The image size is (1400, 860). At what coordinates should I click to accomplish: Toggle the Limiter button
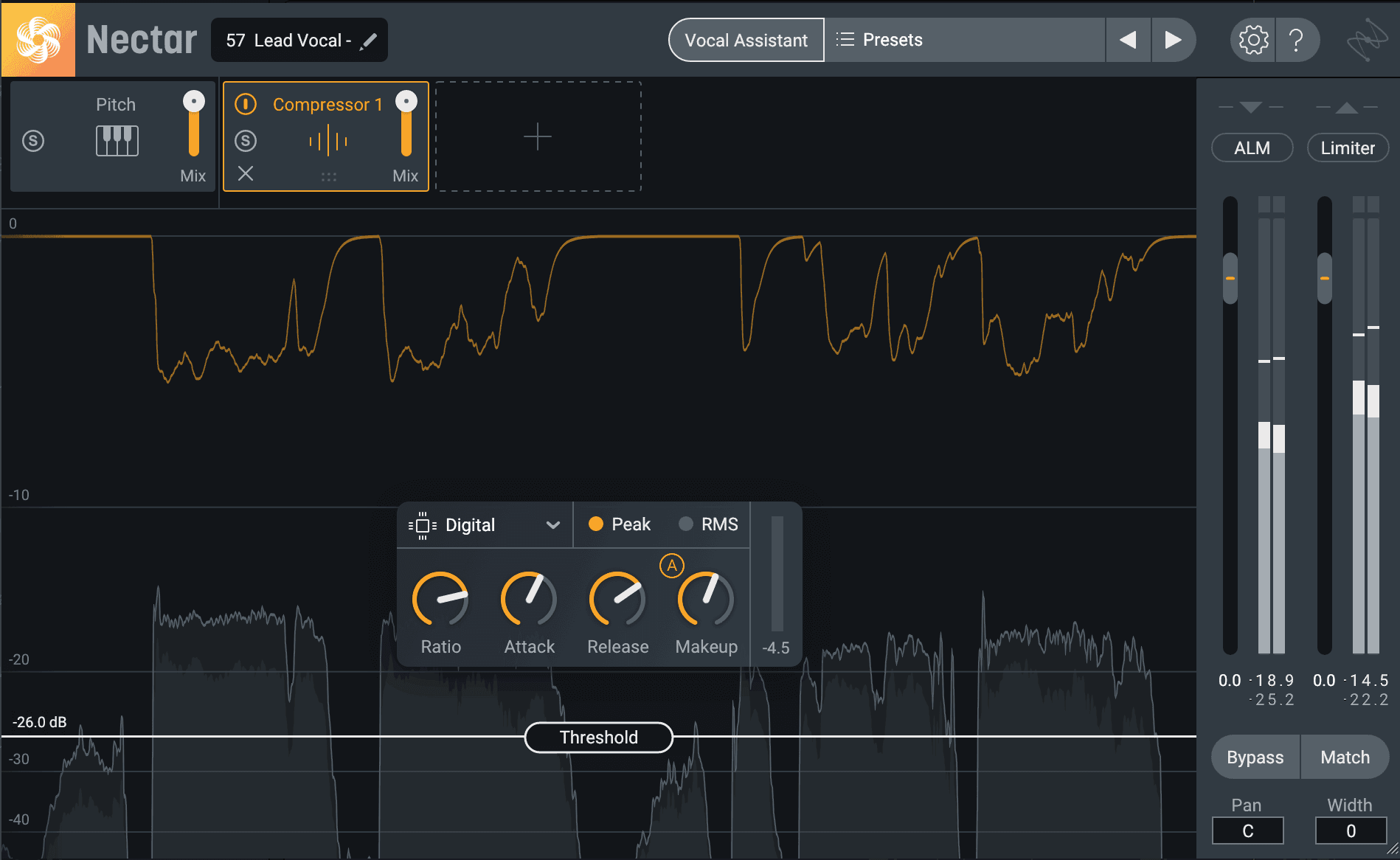(x=1348, y=148)
